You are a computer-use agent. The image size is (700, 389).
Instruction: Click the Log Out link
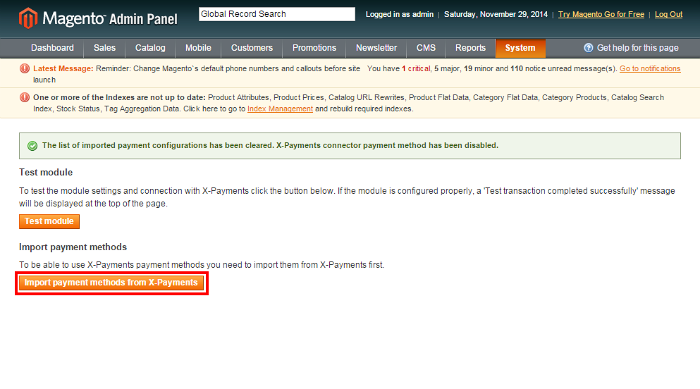(x=668, y=14)
